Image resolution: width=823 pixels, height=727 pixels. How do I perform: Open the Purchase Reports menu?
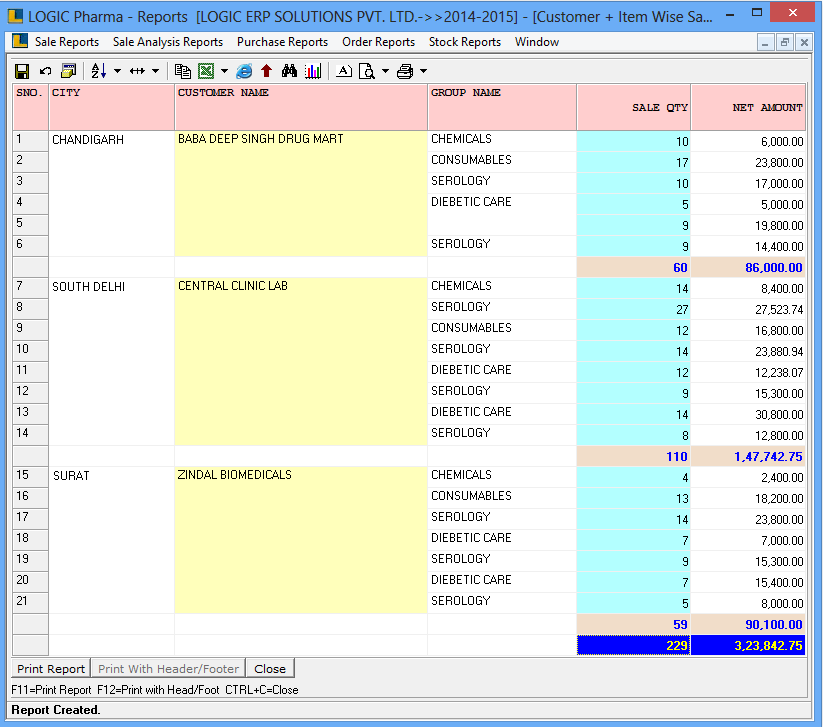tap(282, 42)
